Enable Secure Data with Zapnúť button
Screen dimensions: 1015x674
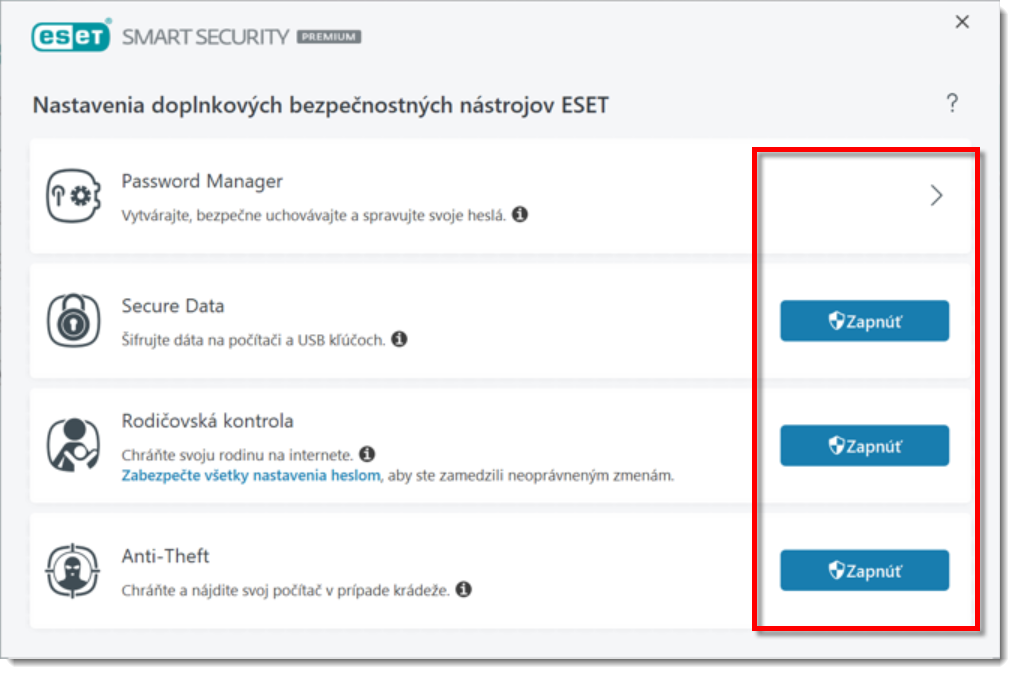[x=864, y=321]
